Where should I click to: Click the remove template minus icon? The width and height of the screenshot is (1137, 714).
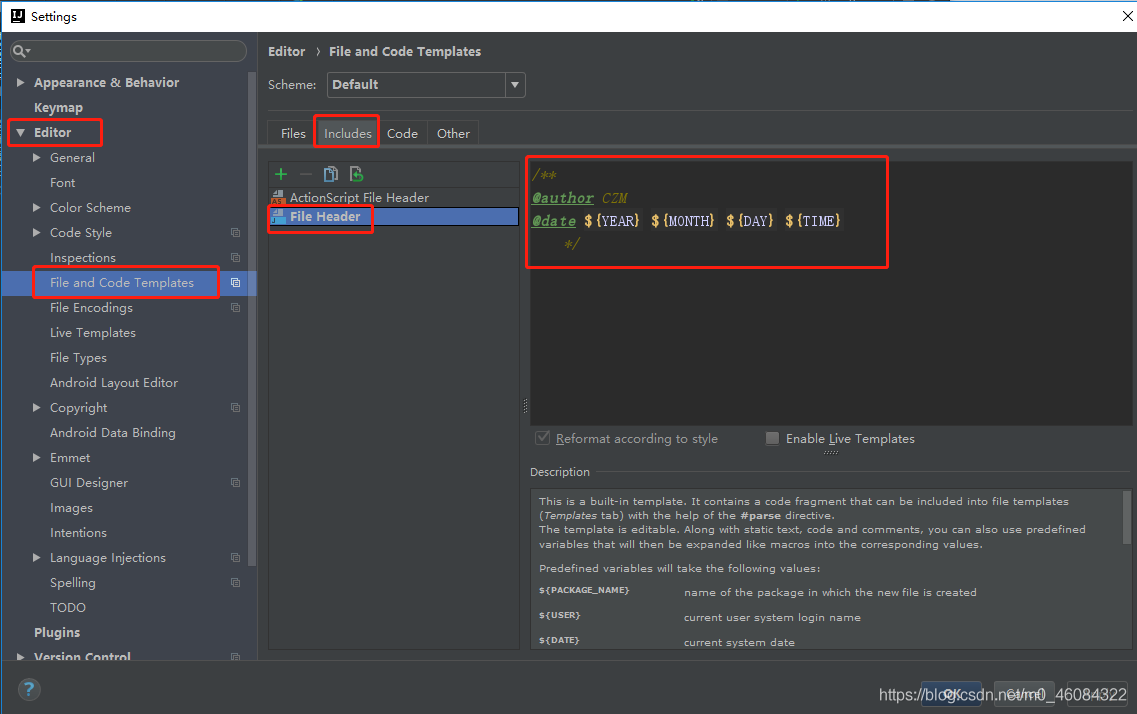tap(306, 174)
